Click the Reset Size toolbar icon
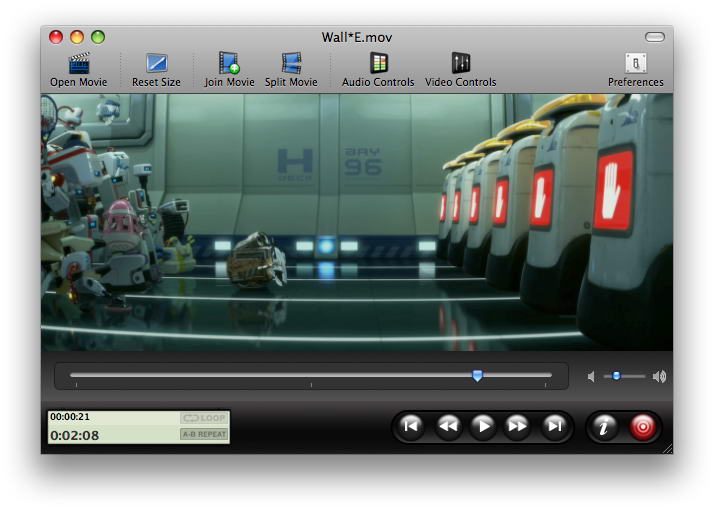 click(156, 64)
